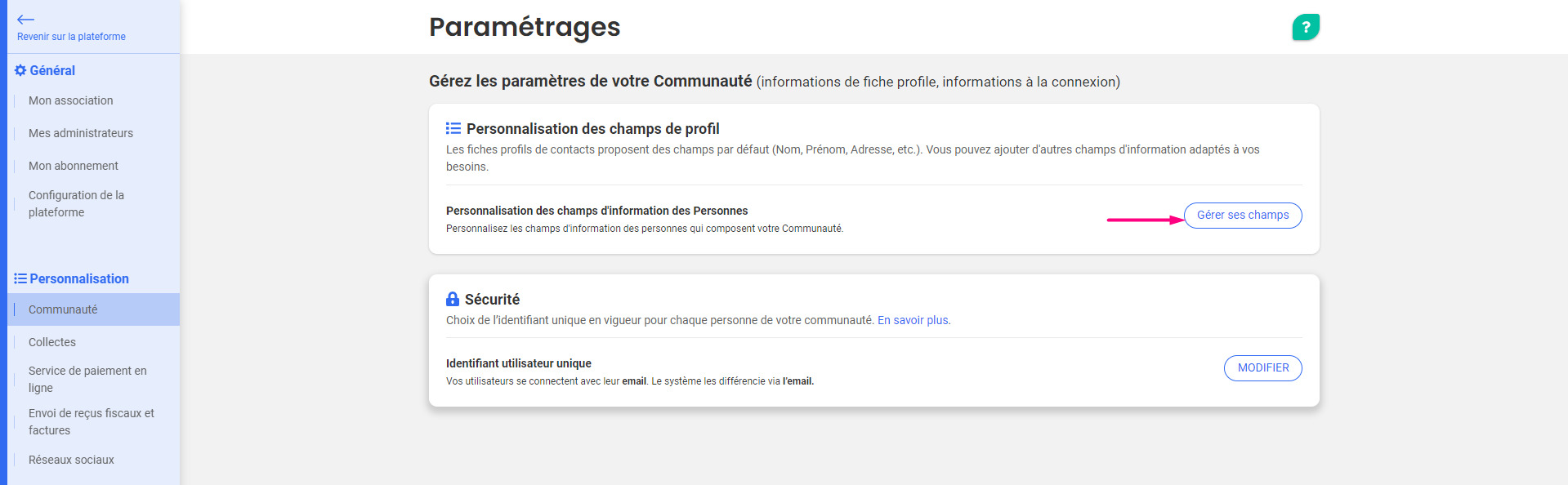The image size is (1568, 485).
Task: Click Gérez les paramètres de votre Communauté
Action: 591,81
